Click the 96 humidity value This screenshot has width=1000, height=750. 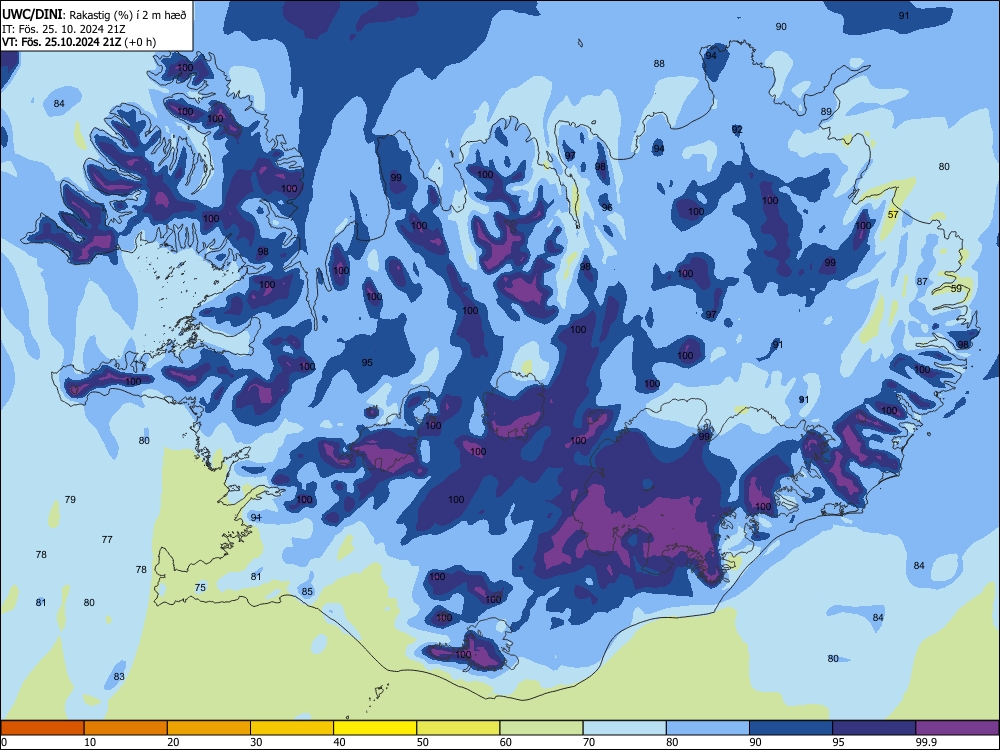[607, 207]
